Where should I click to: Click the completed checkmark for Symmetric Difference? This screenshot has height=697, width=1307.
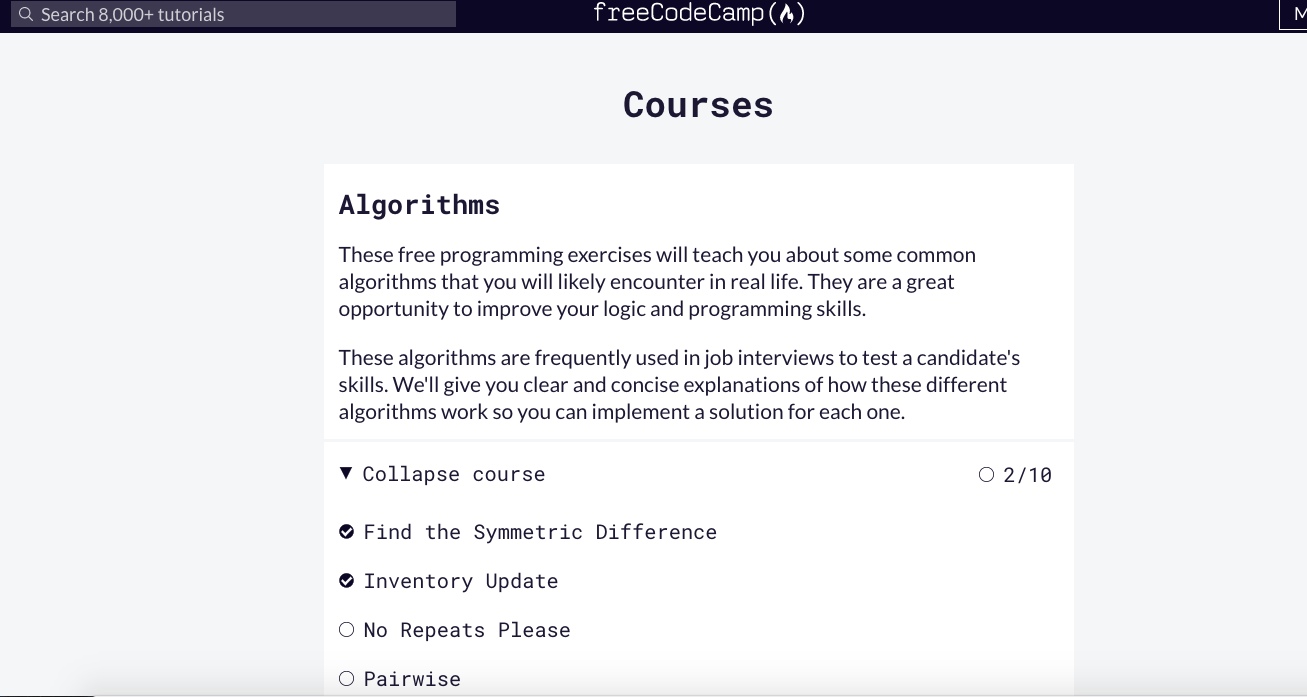click(x=347, y=532)
